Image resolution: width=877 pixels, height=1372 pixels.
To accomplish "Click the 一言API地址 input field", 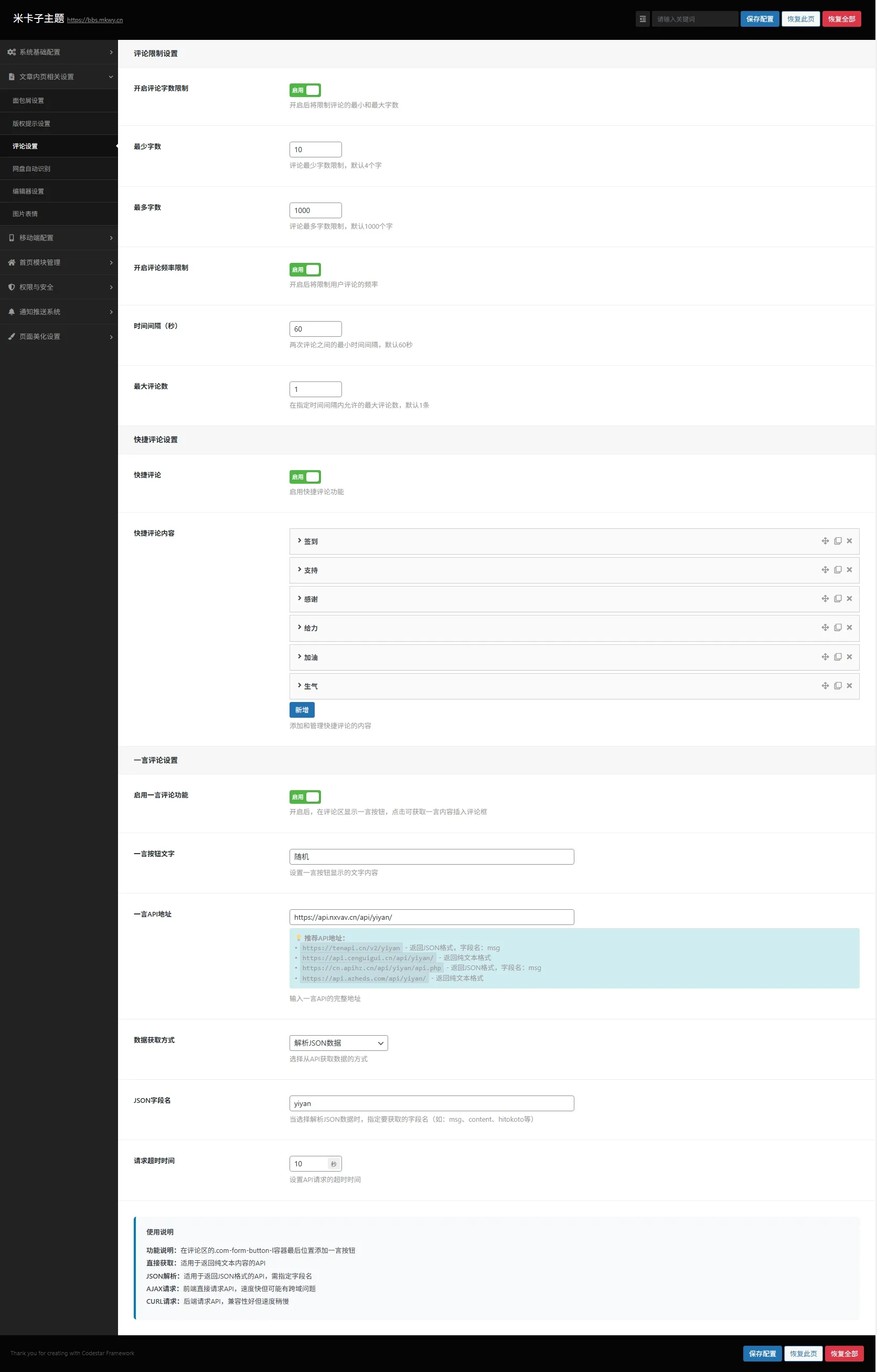I will click(431, 917).
